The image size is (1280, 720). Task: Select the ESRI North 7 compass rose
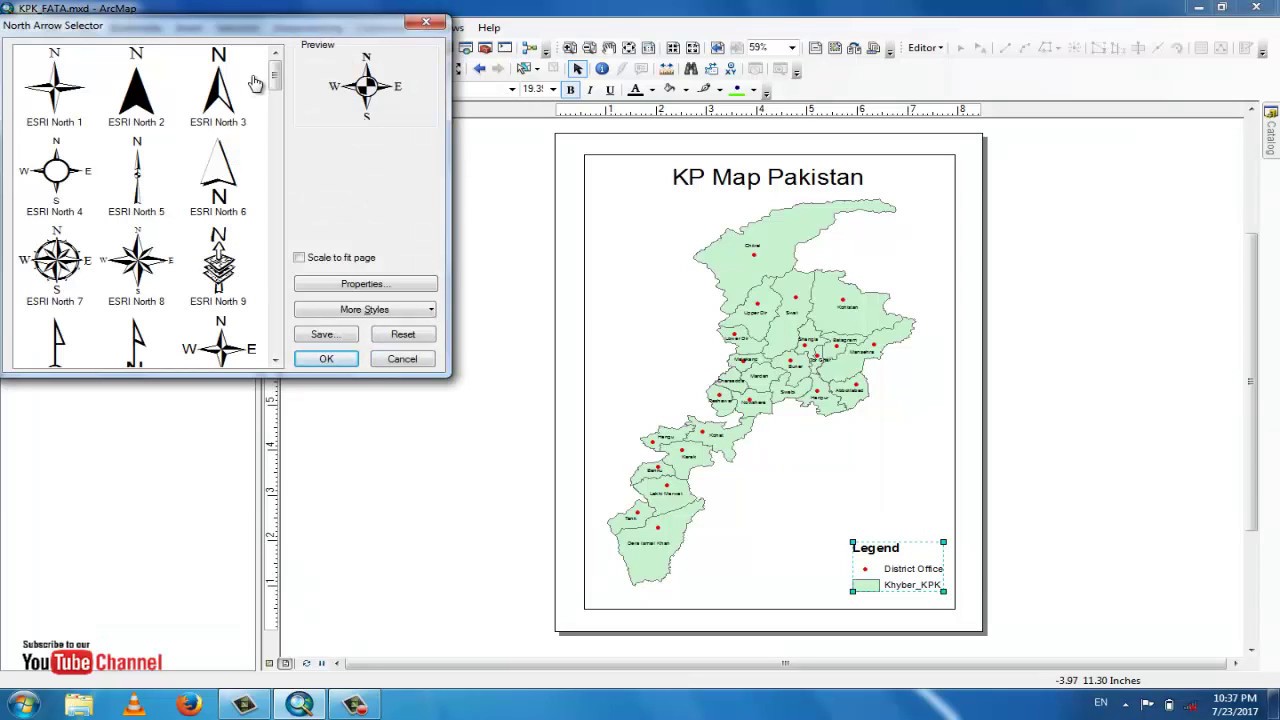coord(54,266)
